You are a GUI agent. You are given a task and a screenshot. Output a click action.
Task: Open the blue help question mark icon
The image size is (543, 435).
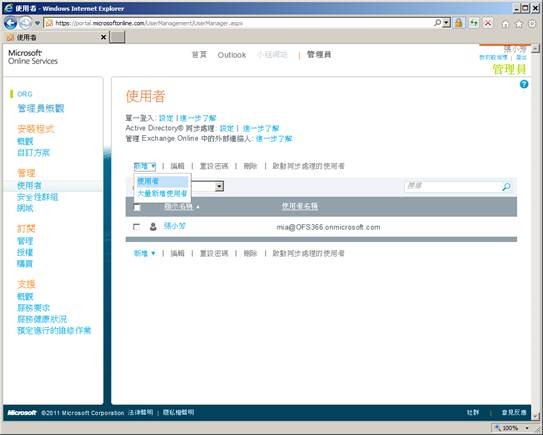(x=524, y=84)
